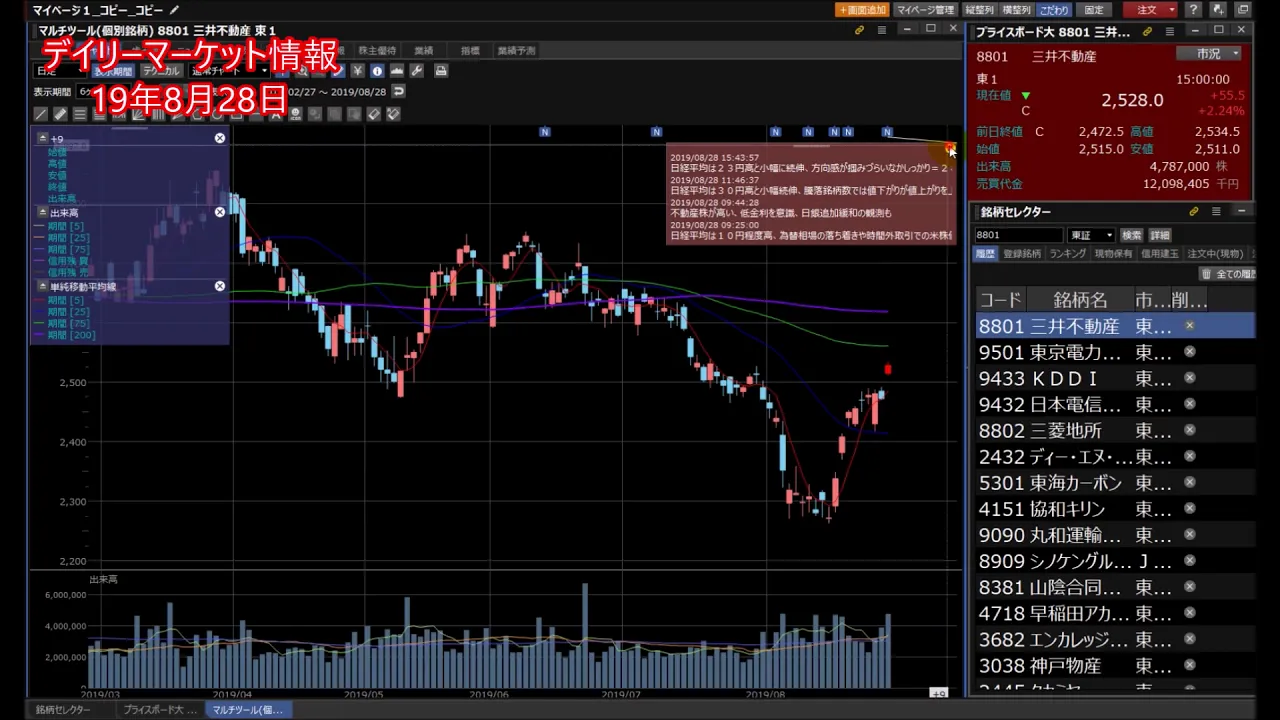The width and height of the screenshot is (1280, 720).
Task: Click the overlapping windows icon at top right
Action: pos(1244,10)
